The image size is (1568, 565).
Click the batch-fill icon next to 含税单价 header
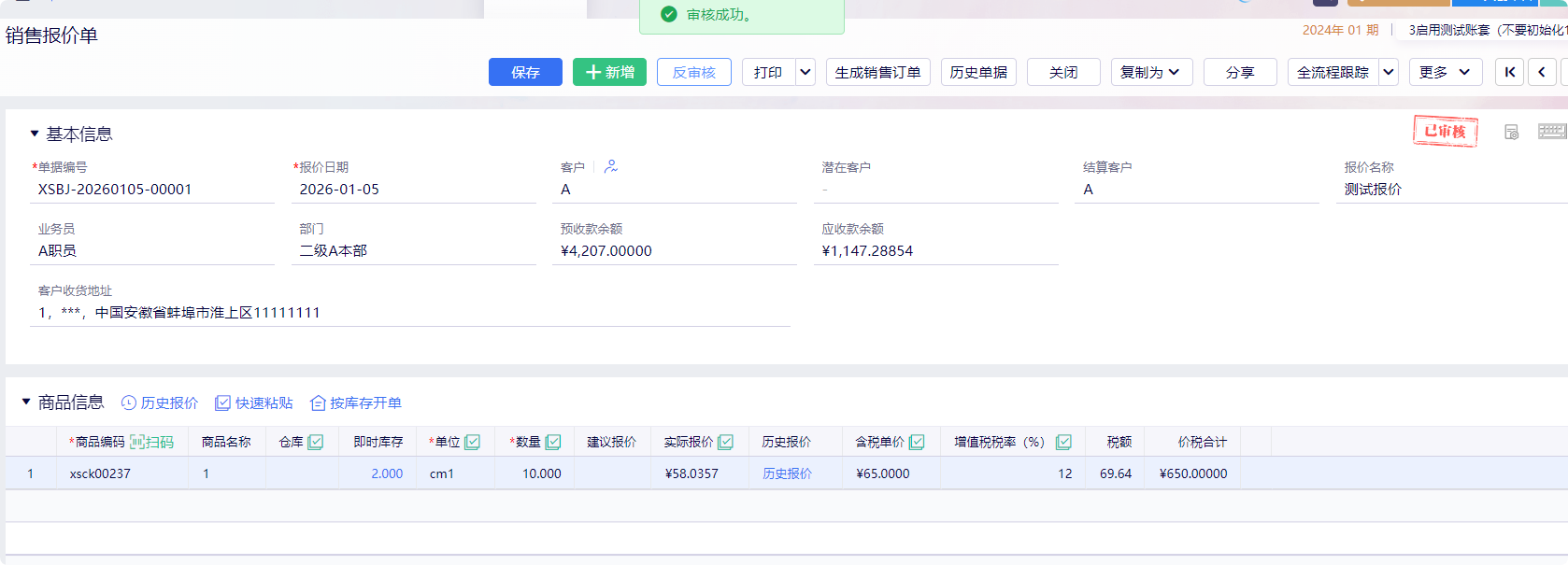click(x=918, y=442)
